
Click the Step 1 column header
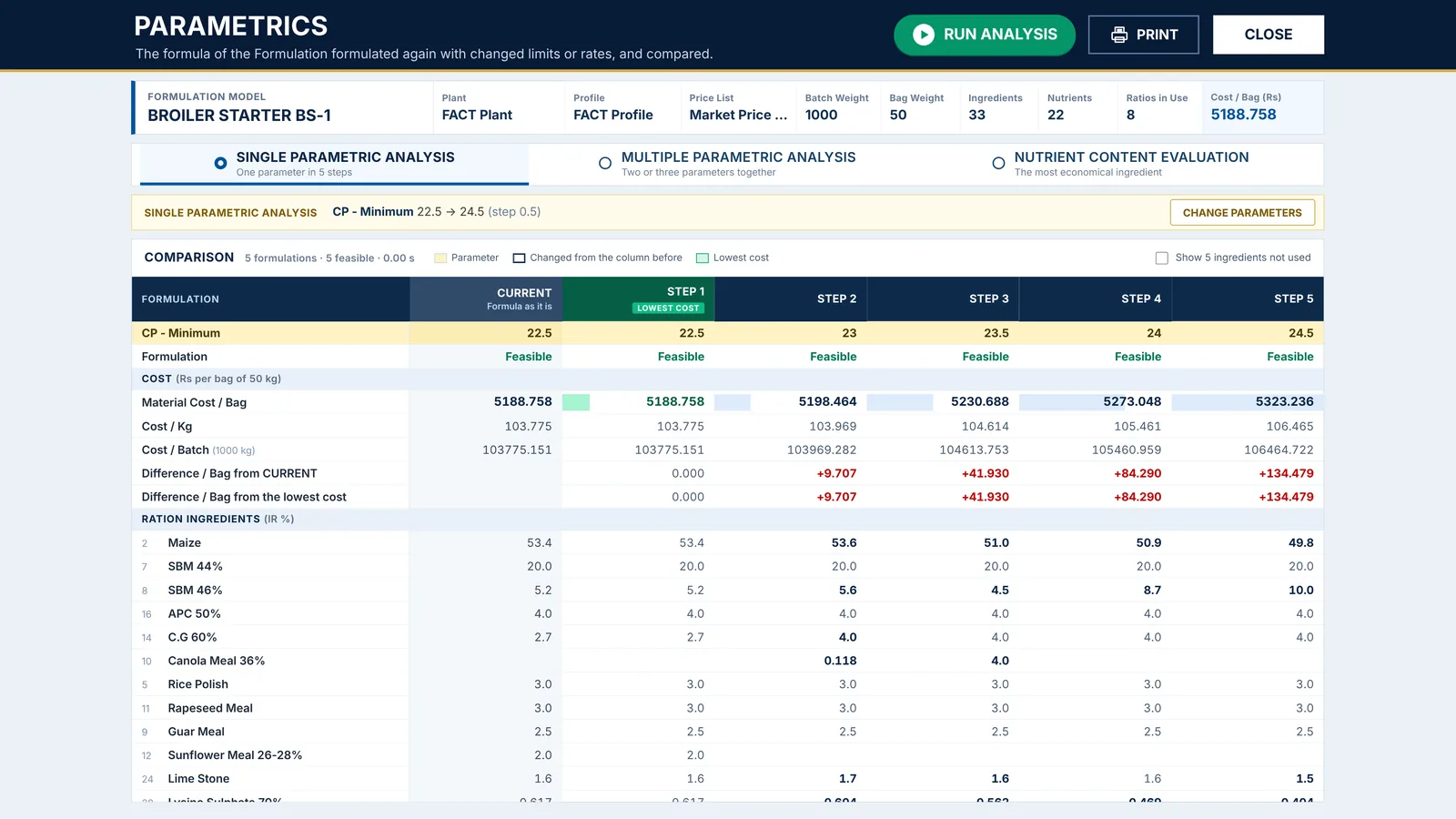pos(639,298)
